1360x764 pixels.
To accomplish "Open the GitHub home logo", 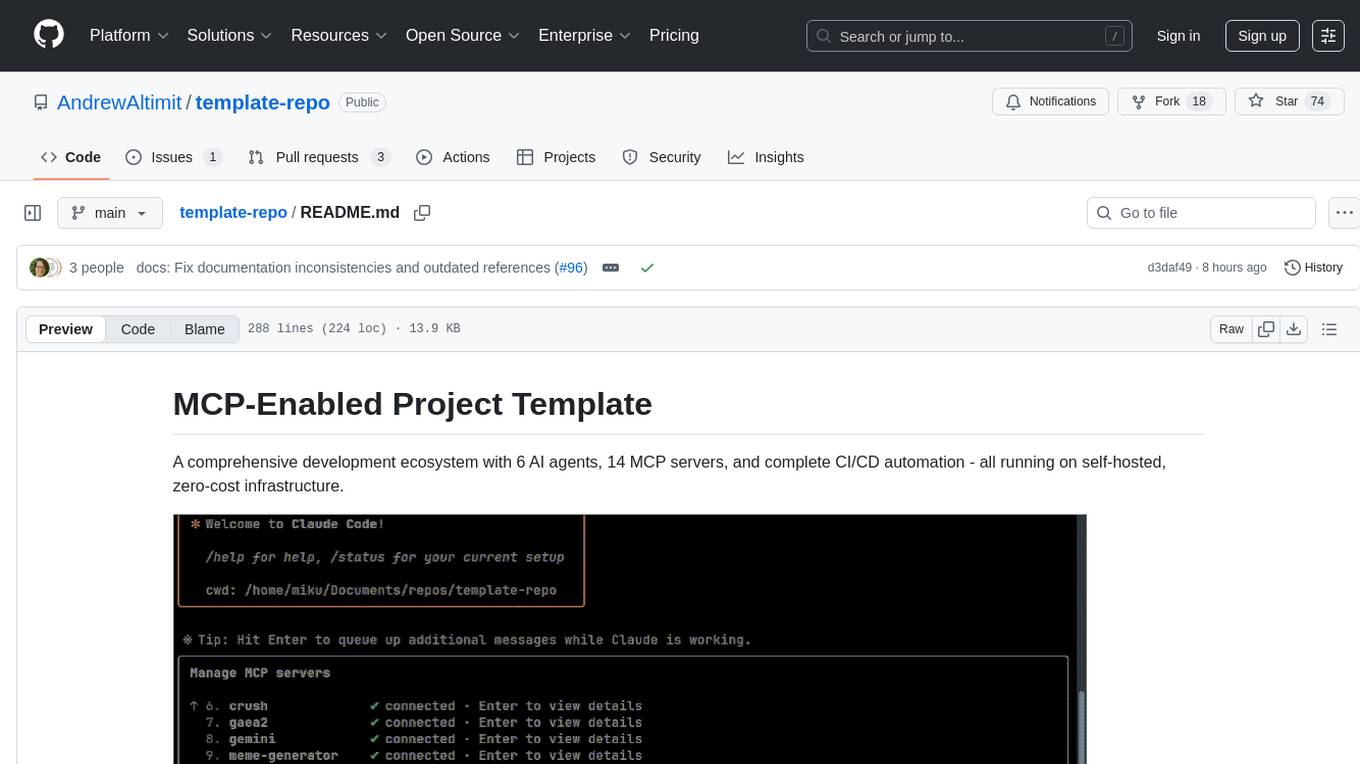I will point(49,35).
